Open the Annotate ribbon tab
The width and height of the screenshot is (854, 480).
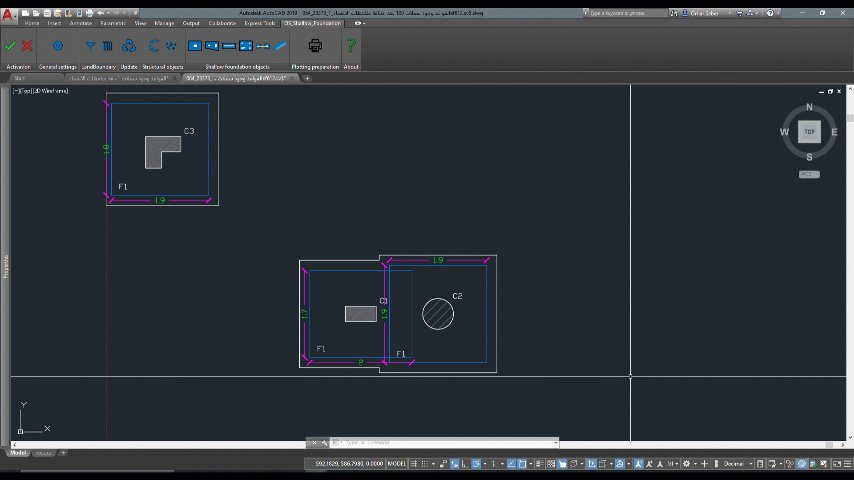click(81, 22)
